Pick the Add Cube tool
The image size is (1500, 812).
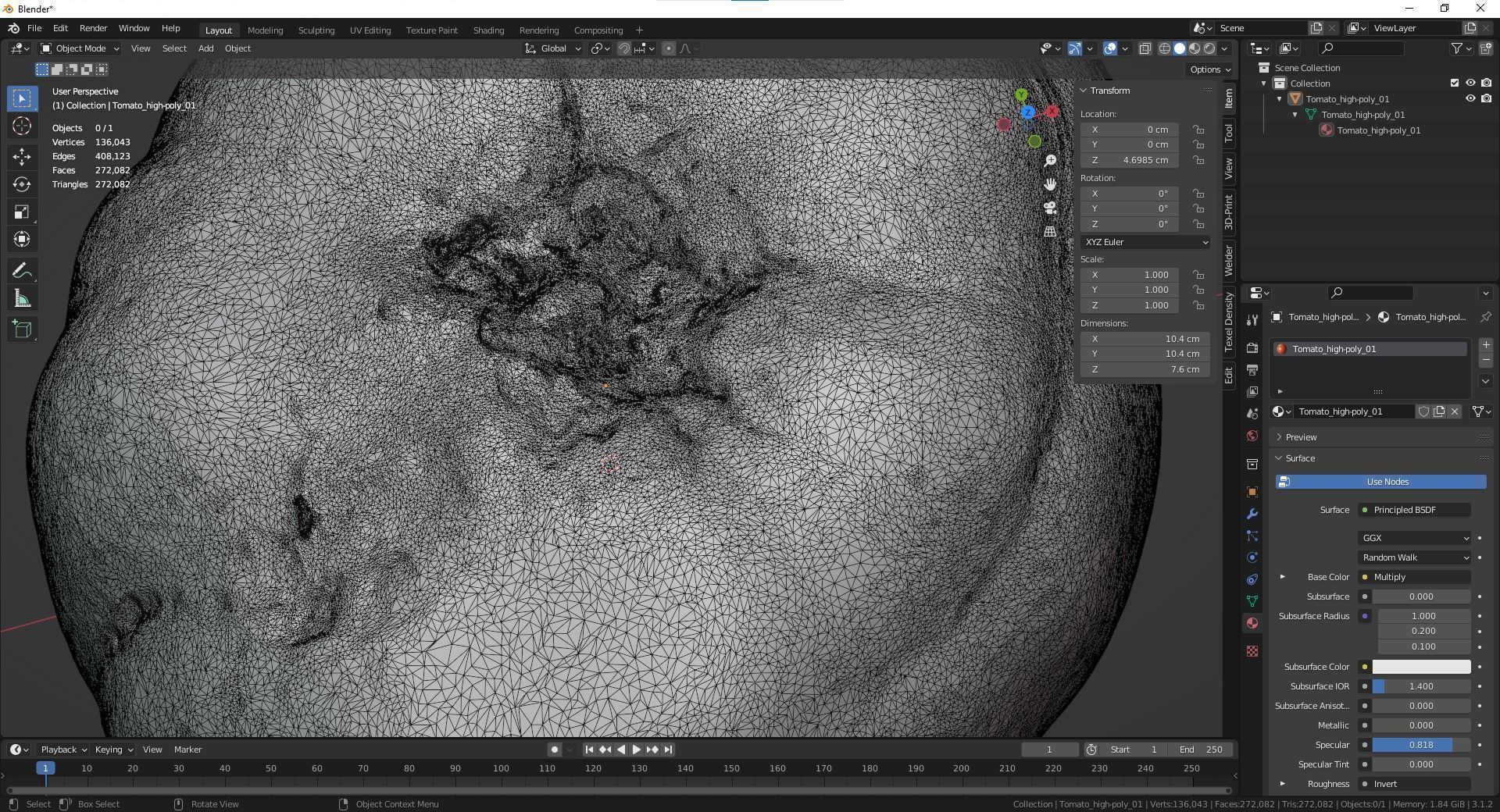[x=22, y=329]
